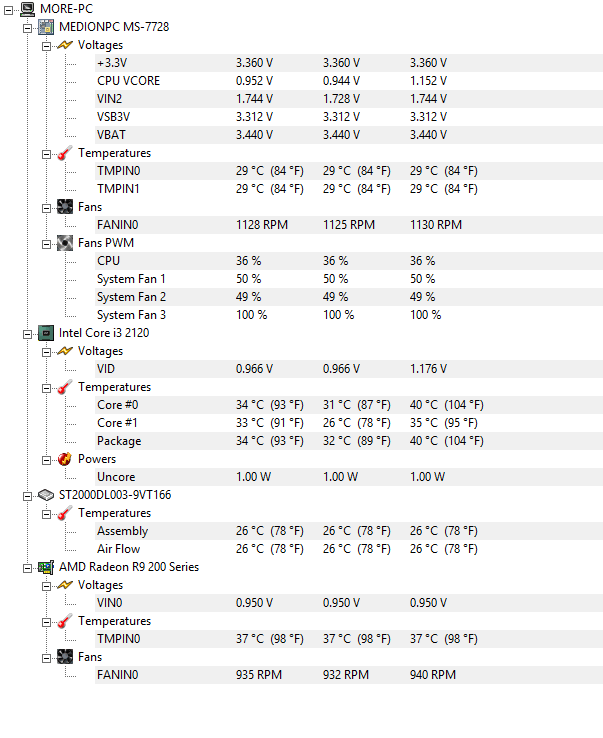
Task: Collapse the MORE-PC root node
Action: (10, 9)
